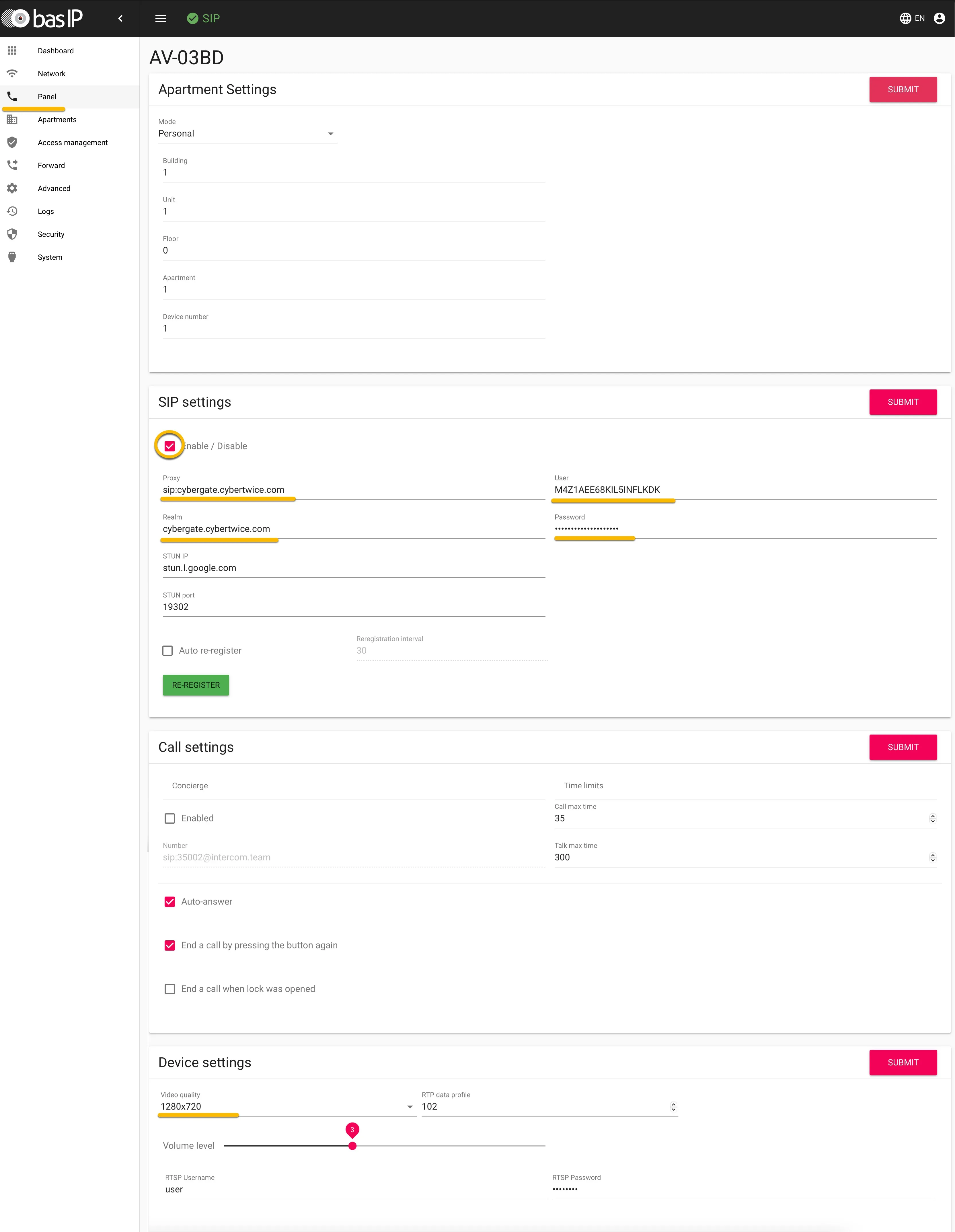Click the Apartments building icon
Viewport: 955px width, 1232px height.
(x=12, y=120)
